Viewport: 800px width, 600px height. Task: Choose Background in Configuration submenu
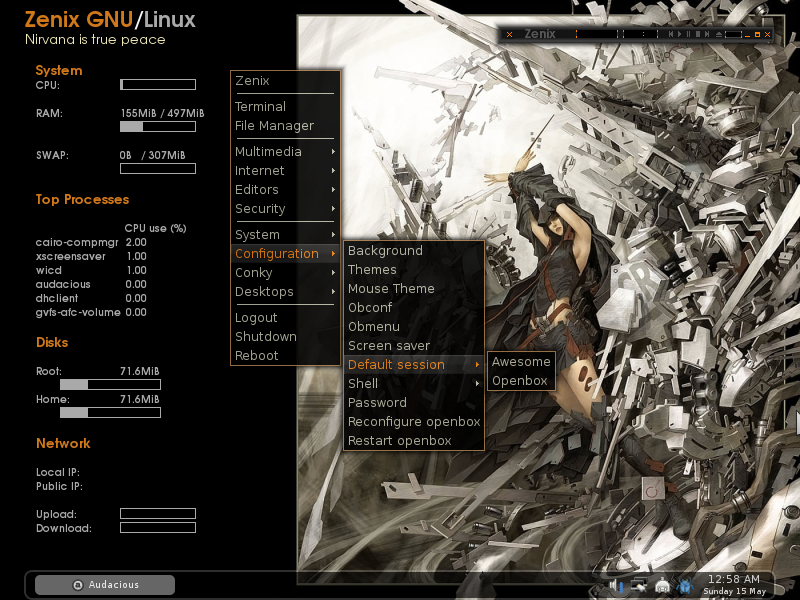[x=414, y=251]
